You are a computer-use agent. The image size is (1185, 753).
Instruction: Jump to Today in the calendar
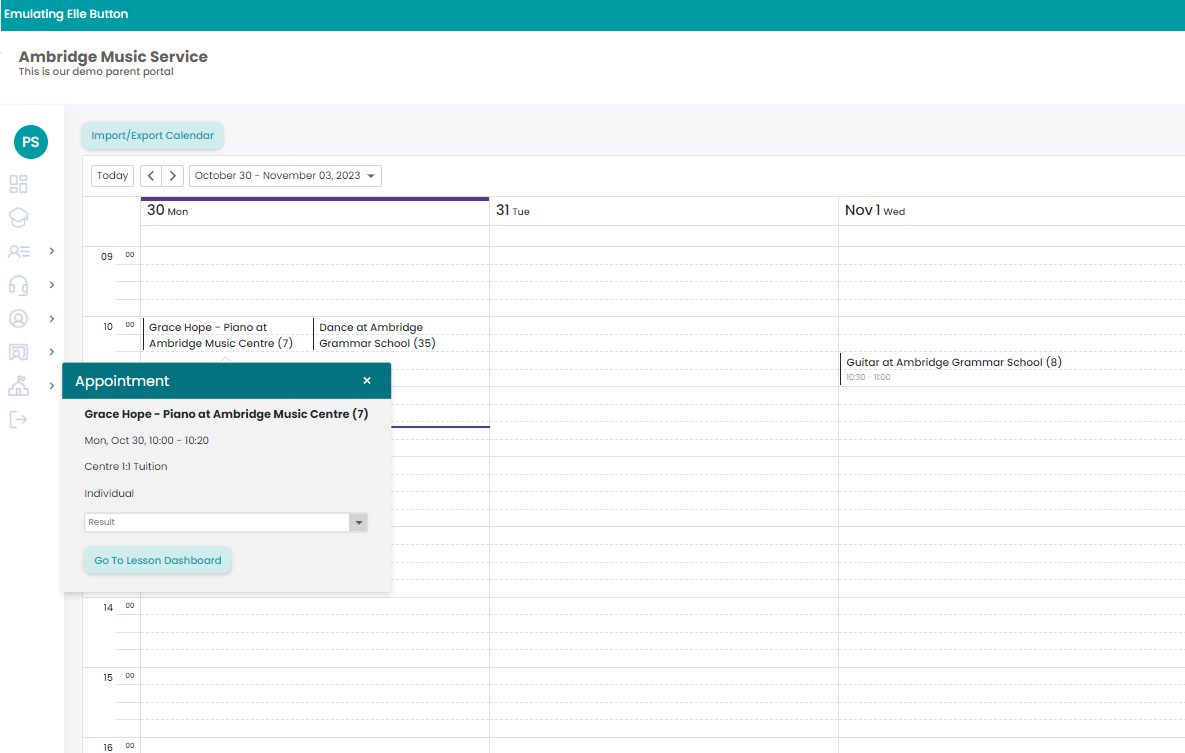pos(113,175)
